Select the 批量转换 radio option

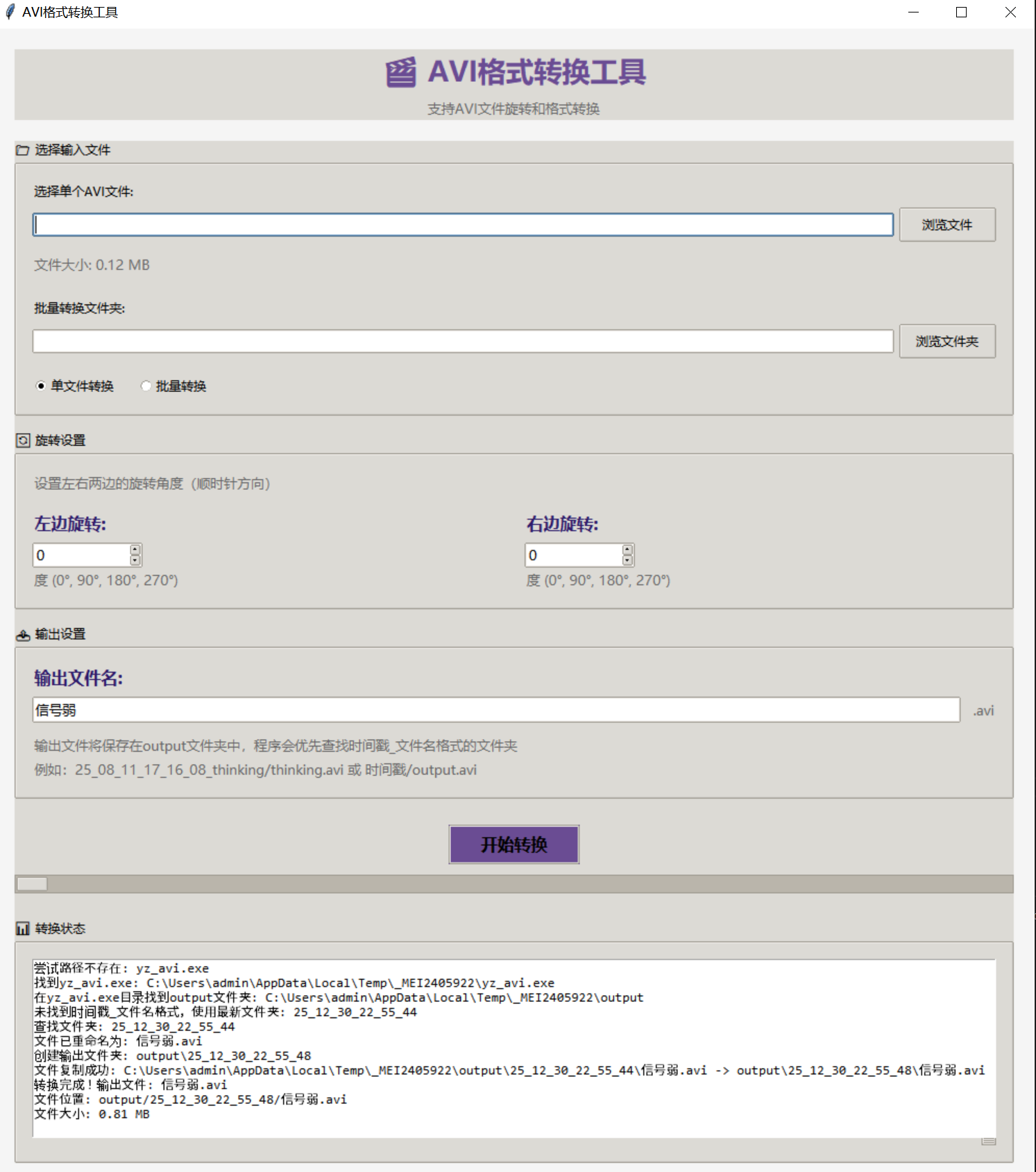point(146,387)
